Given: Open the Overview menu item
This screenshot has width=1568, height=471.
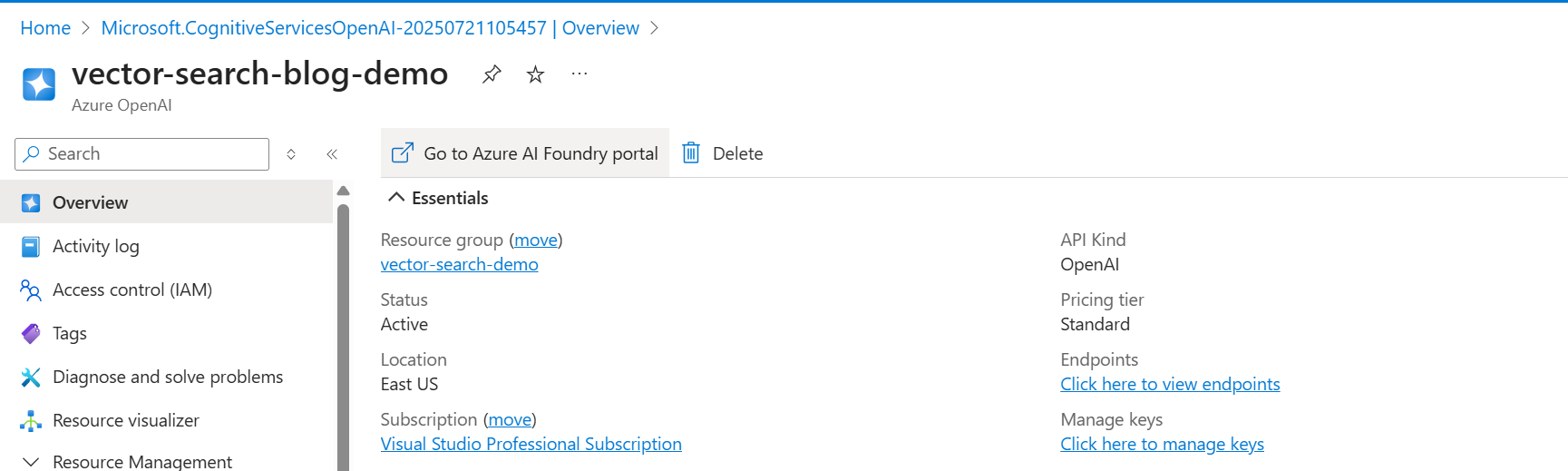Looking at the screenshot, I should pos(167,202).
